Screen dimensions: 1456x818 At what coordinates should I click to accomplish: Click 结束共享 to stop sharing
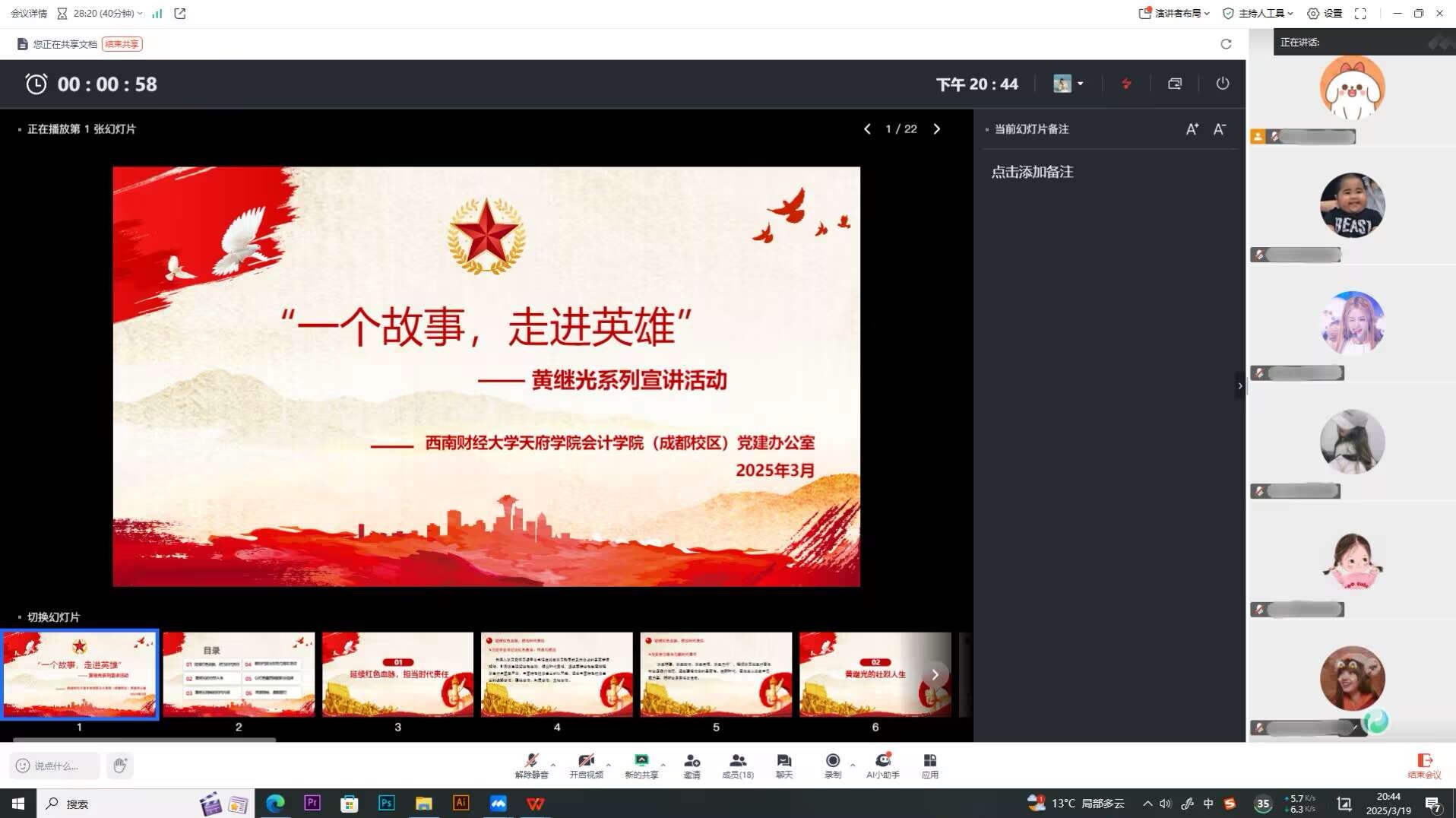tap(122, 44)
